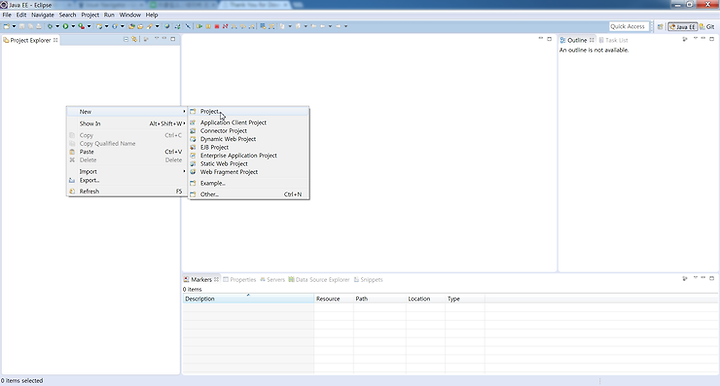Maximize the Outline panel

pyautogui.click(x=712, y=39)
